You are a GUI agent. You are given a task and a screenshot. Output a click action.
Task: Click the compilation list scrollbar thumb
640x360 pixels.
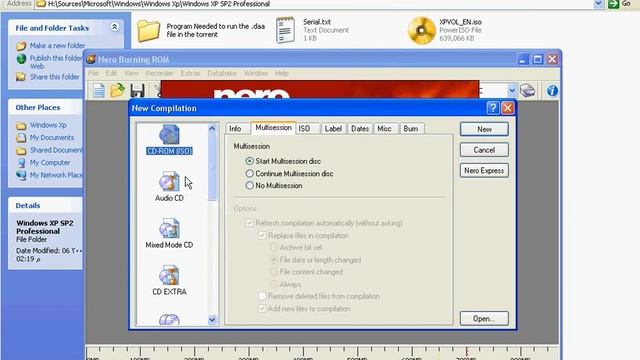click(212, 167)
